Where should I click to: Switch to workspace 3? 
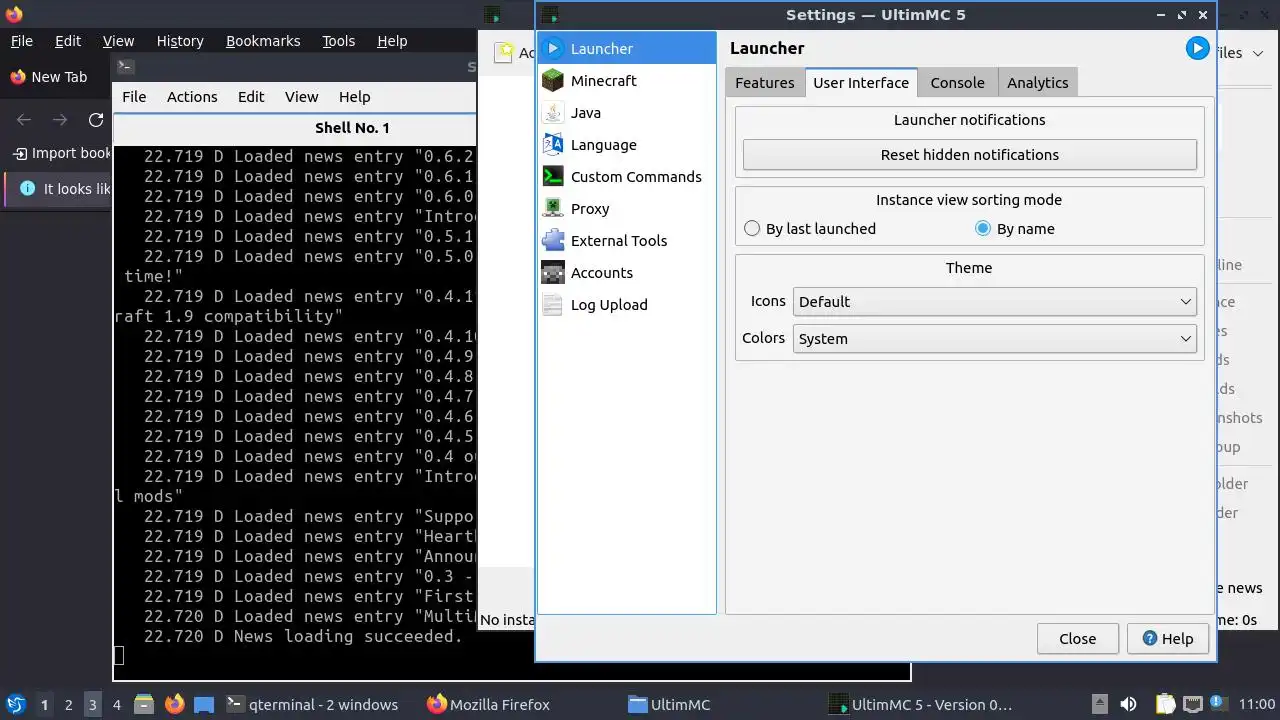pyautogui.click(x=92, y=704)
